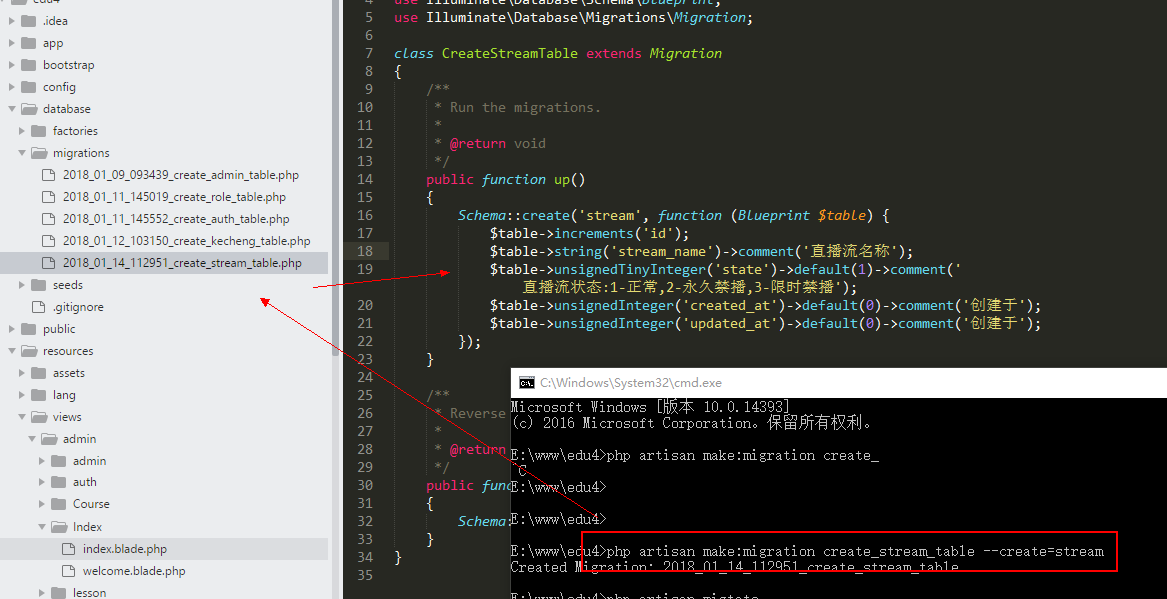Click the sidebar vertical scrollbar
Image resolution: width=1167 pixels, height=599 pixels.
pos(335,180)
